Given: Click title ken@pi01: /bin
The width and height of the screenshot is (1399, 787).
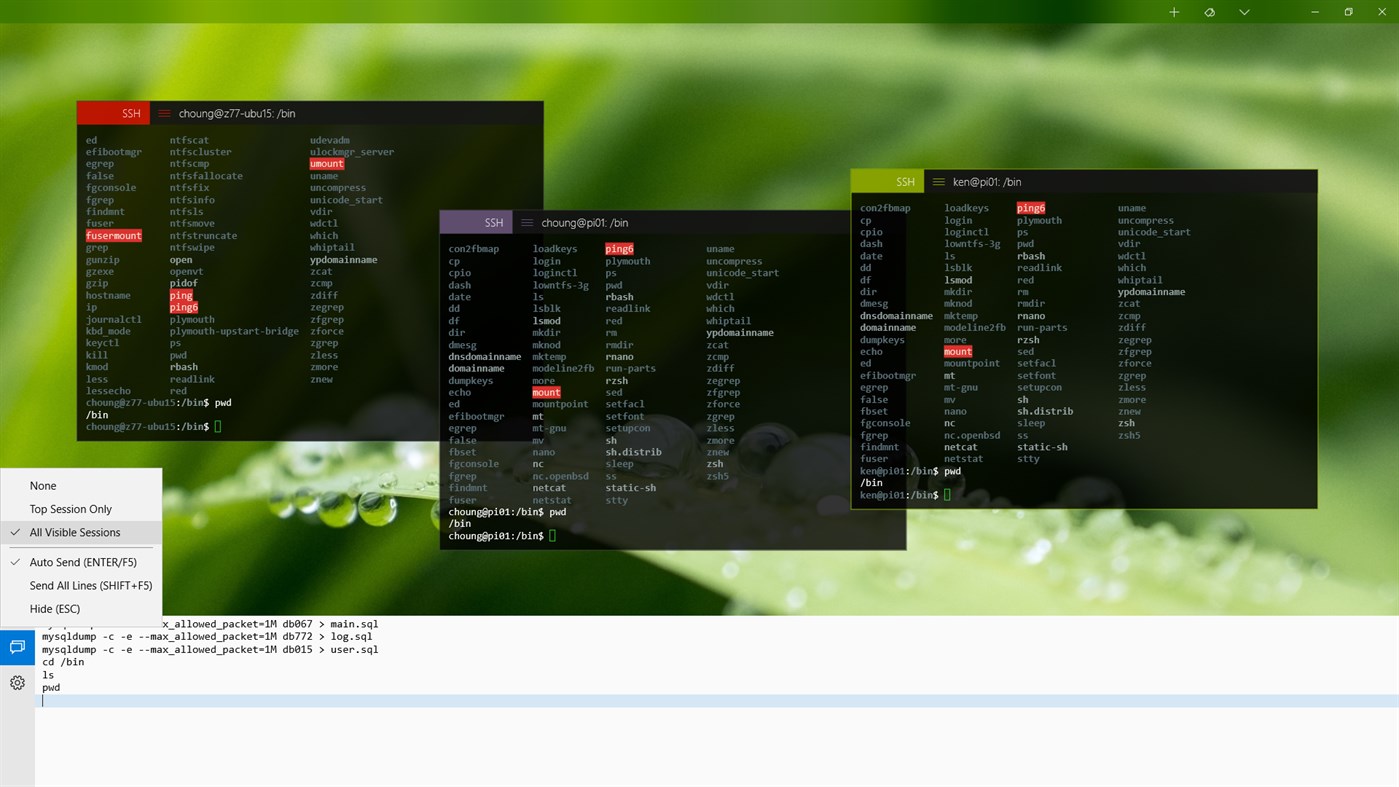Looking at the screenshot, I should click(987, 181).
